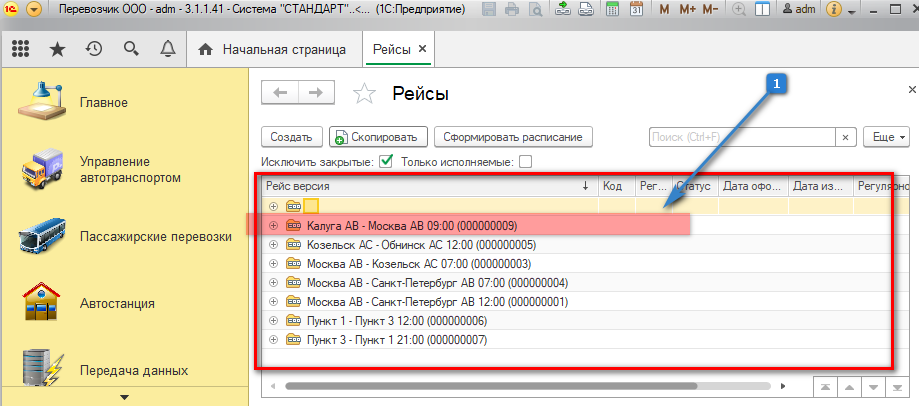This screenshot has width=919, height=406.
Task: Add Рейсы to favorites with the star outline
Action: click(x=365, y=94)
